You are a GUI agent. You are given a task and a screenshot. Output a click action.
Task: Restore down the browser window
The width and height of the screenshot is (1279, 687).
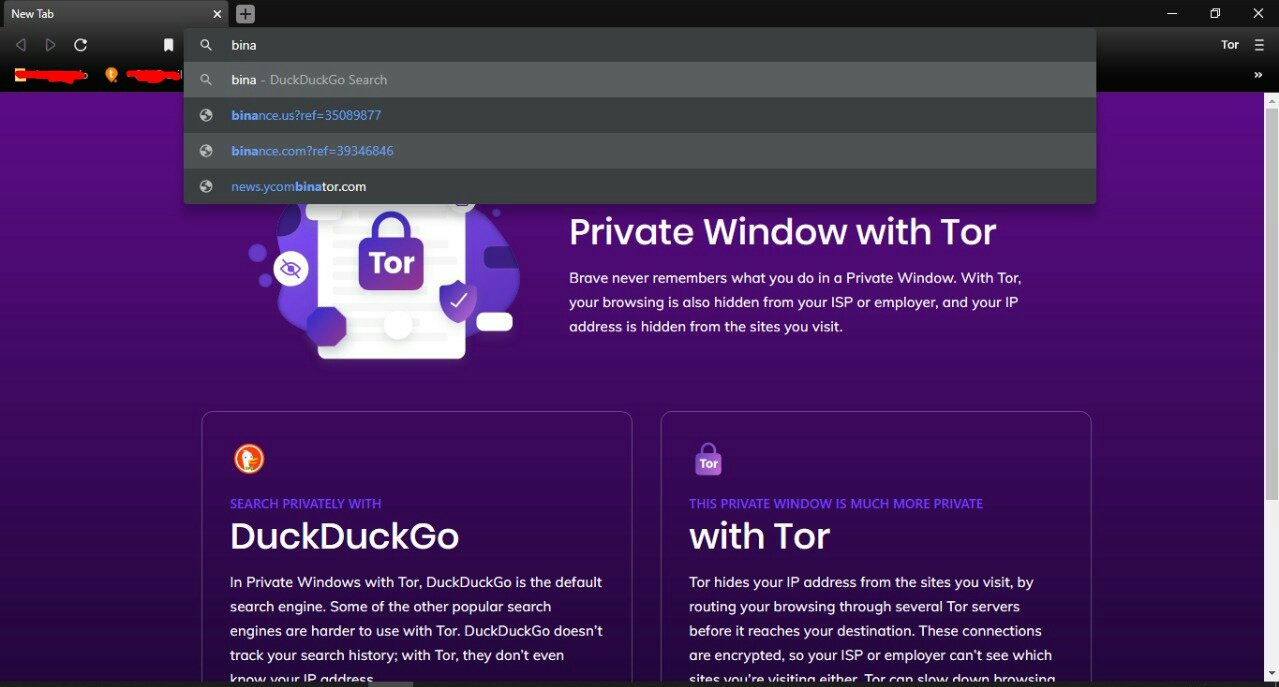1215,14
